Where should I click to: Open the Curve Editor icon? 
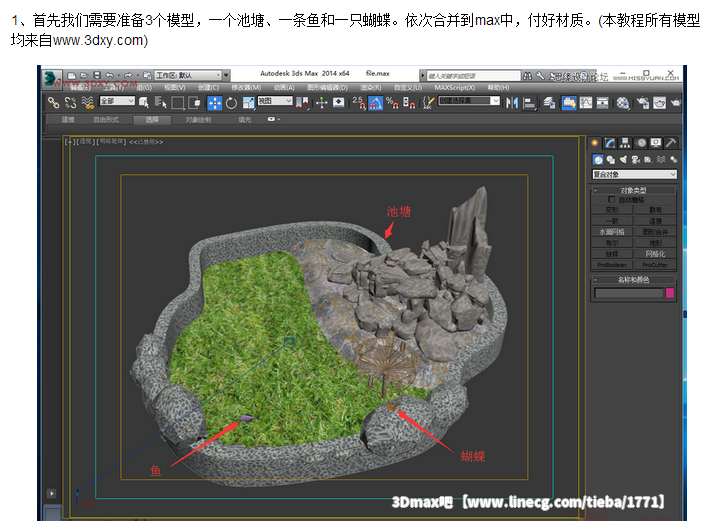[x=586, y=103]
